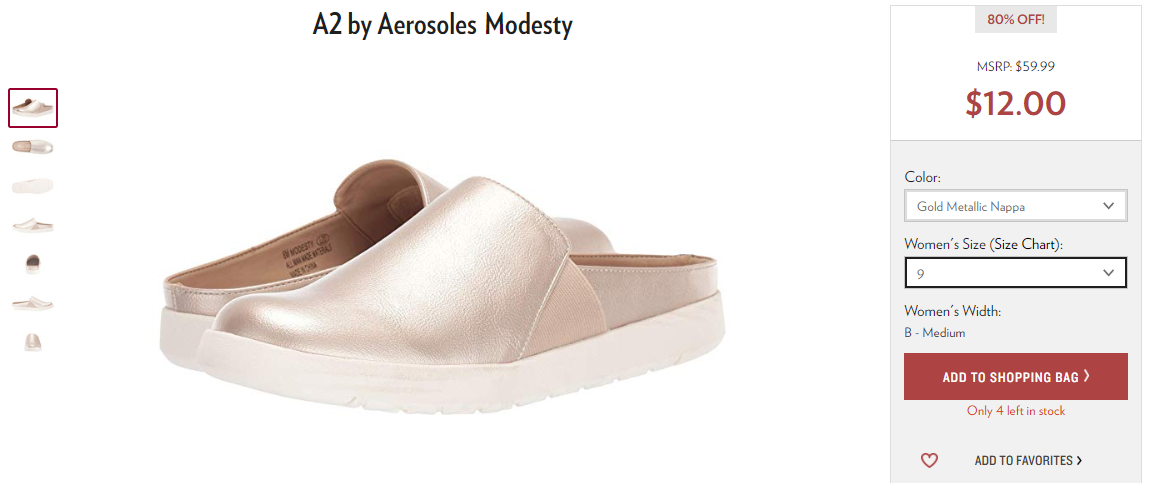Click the Color dropdown arrow

[x=1108, y=206]
